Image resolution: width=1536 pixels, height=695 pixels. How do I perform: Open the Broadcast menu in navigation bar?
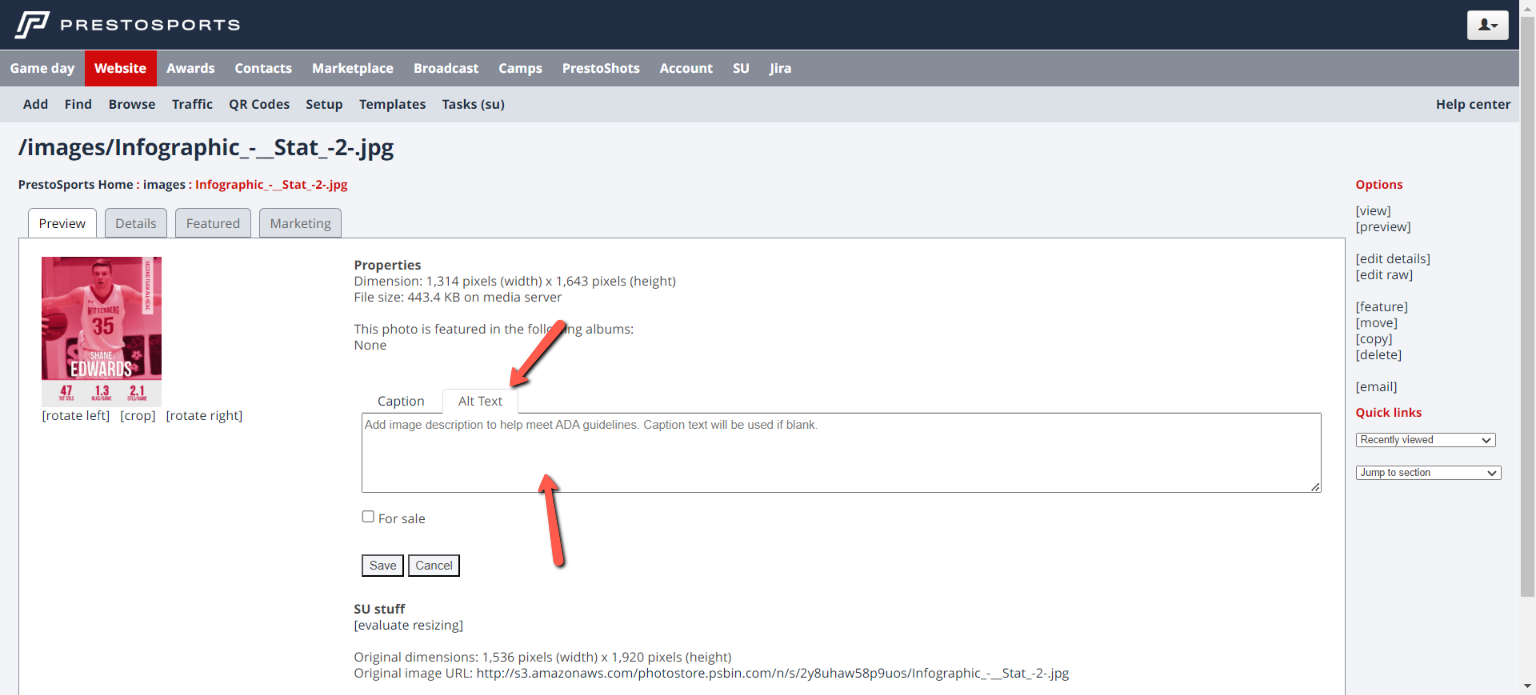point(446,68)
